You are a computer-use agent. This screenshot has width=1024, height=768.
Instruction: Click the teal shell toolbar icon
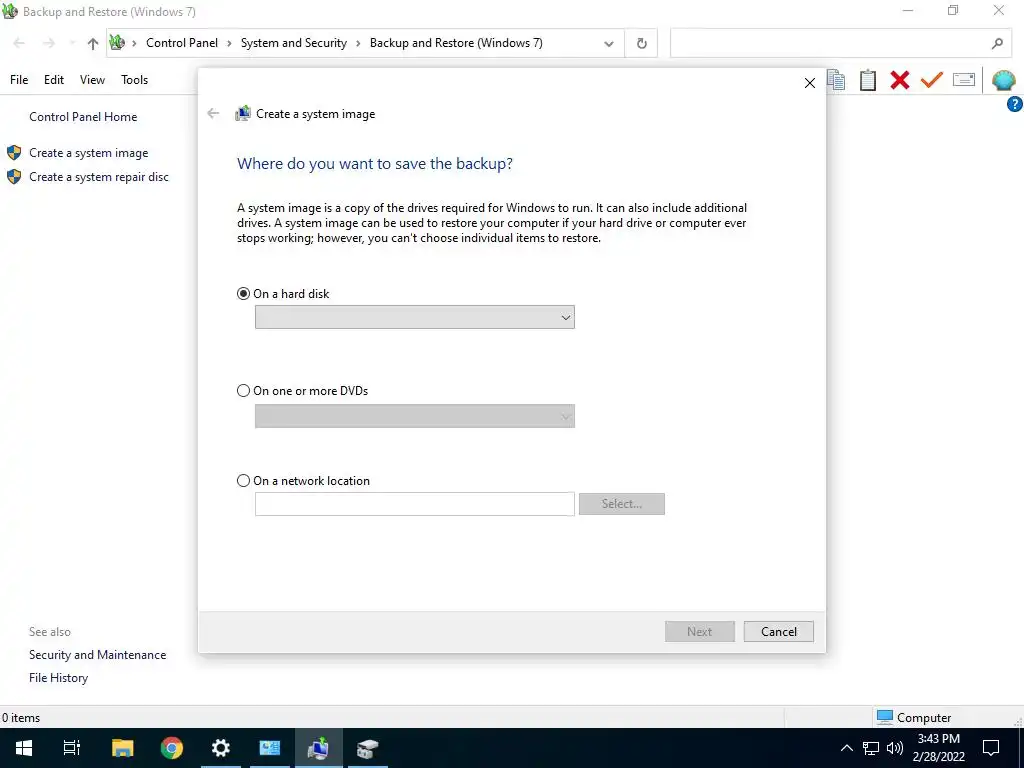point(1004,80)
